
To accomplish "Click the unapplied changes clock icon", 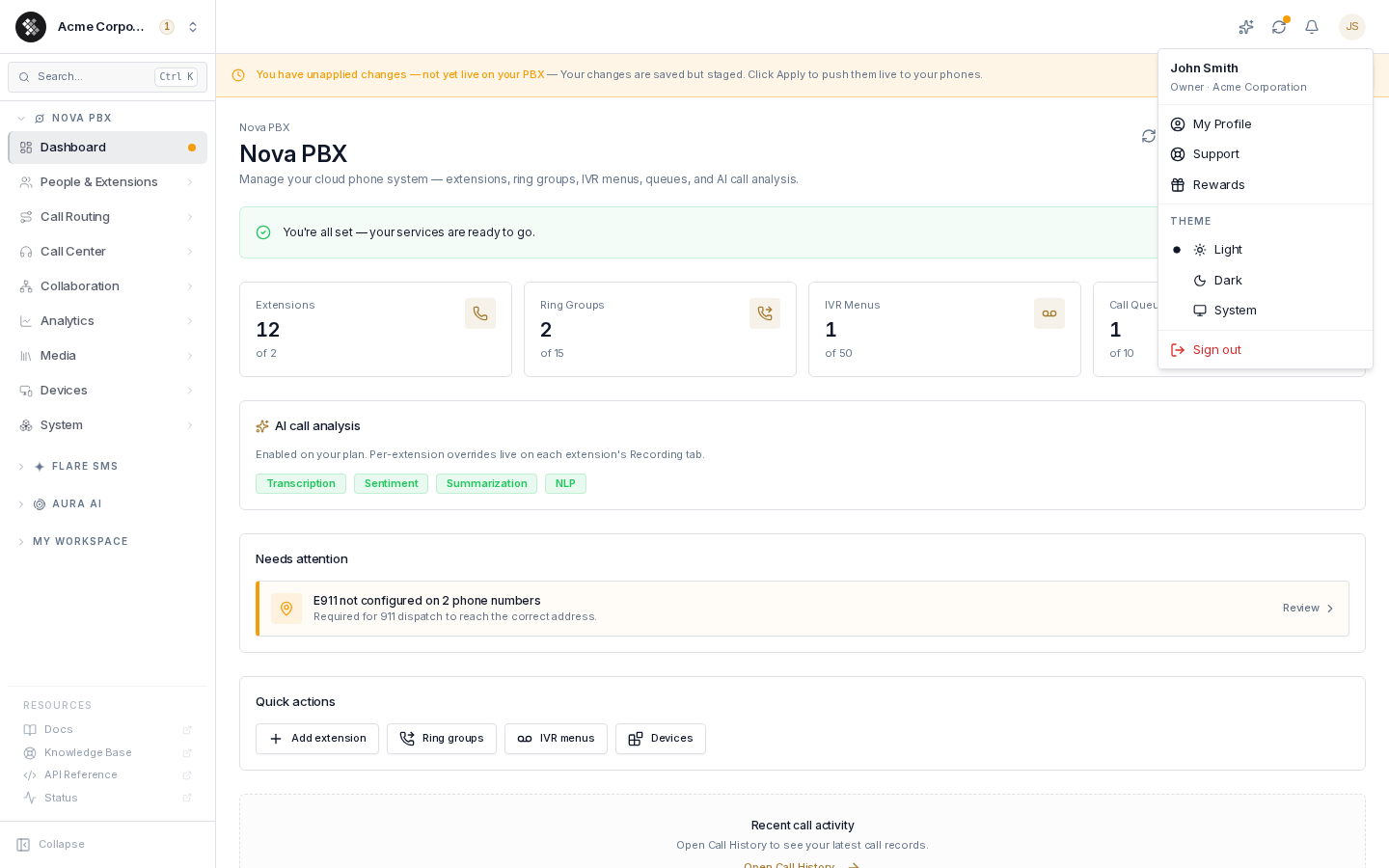I will click(x=238, y=75).
